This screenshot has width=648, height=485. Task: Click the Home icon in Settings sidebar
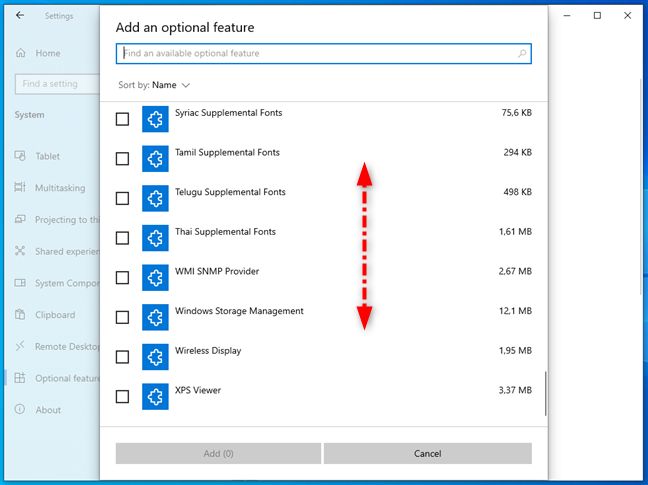tap(20, 53)
